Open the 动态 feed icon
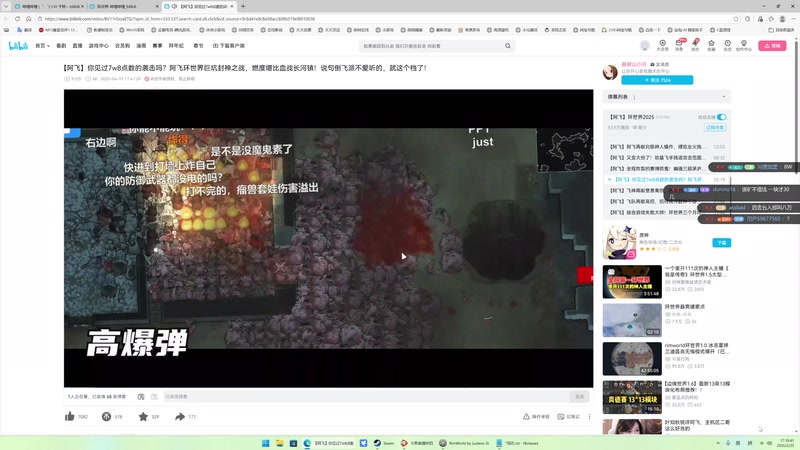Viewport: 800px width, 450px height. [x=695, y=45]
